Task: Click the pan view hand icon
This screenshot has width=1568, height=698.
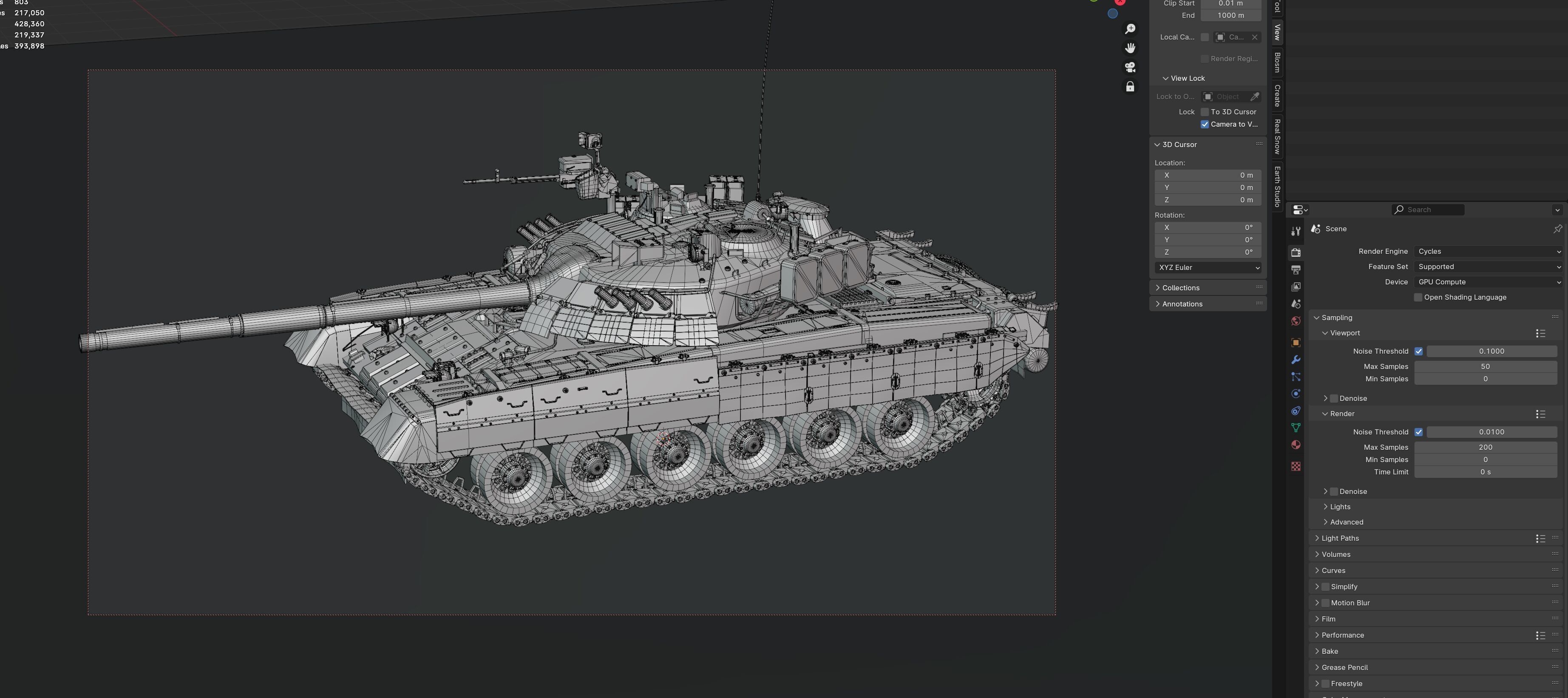Action: pos(1130,48)
